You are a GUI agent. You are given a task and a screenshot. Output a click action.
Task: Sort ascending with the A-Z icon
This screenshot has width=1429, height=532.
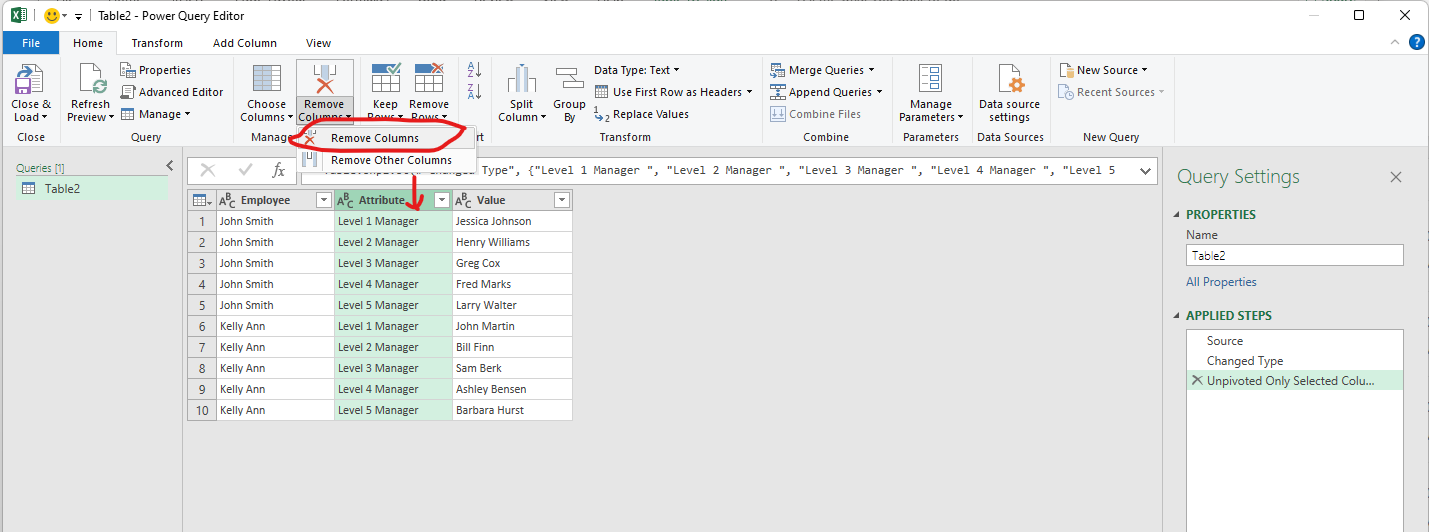click(475, 70)
